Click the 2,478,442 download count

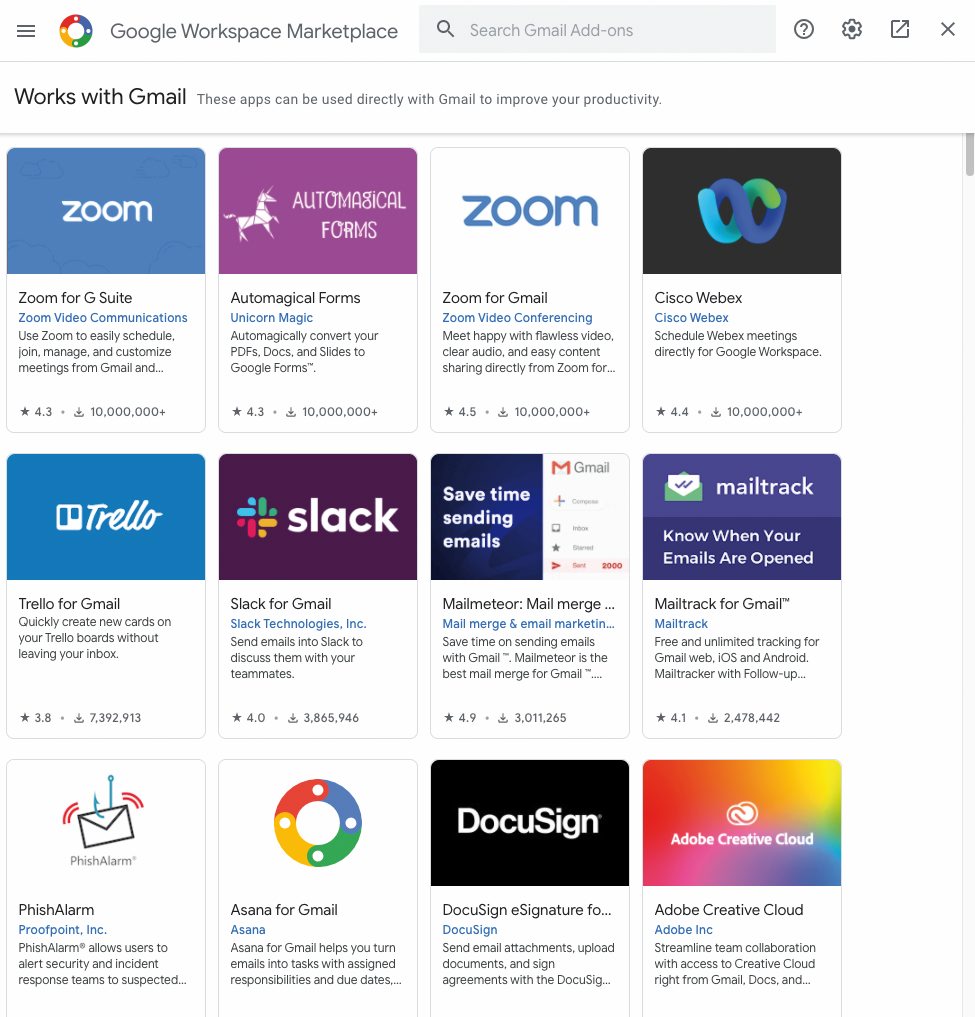coord(751,718)
